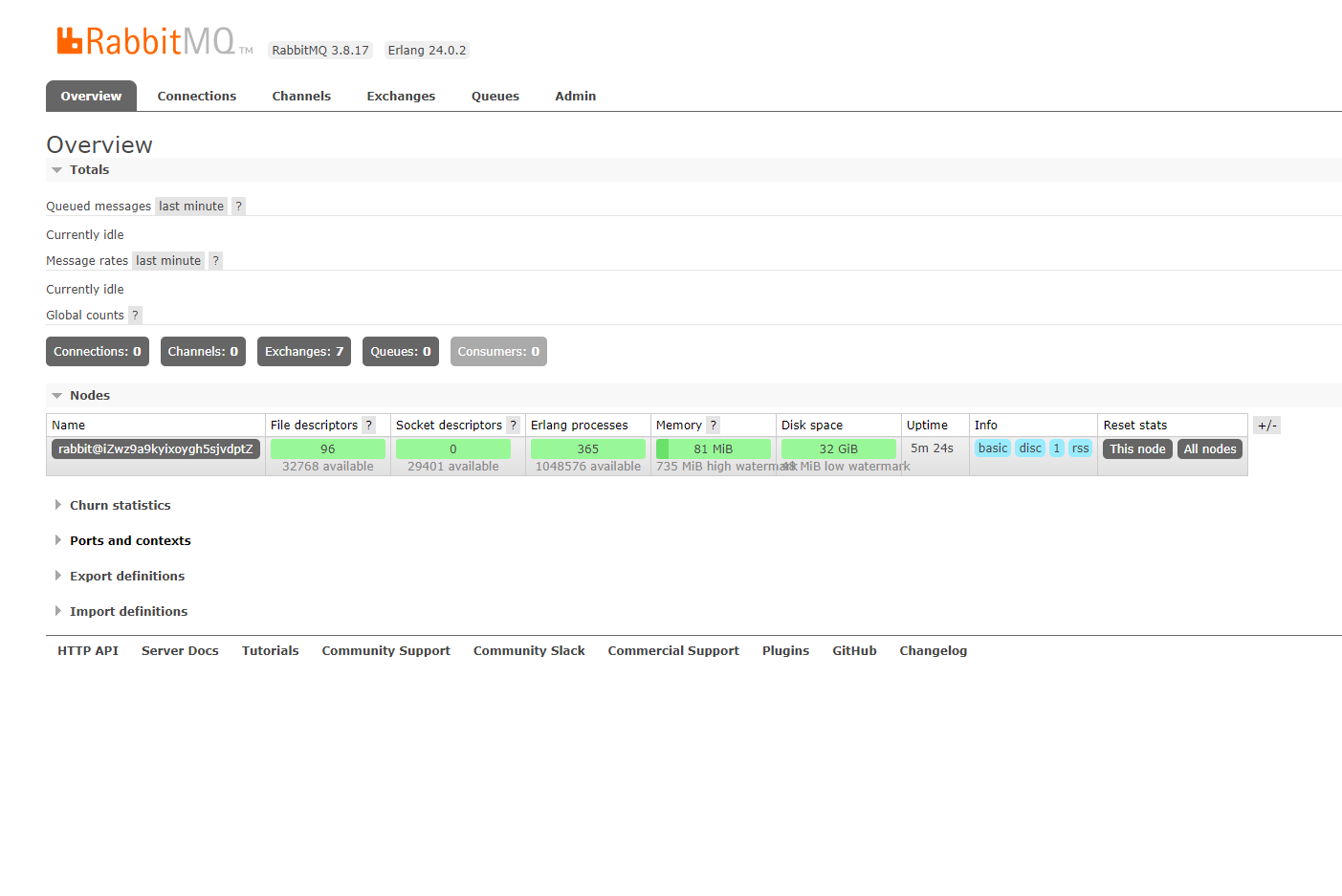
Task: Toggle node table columns with +/-
Action: [x=1266, y=426]
